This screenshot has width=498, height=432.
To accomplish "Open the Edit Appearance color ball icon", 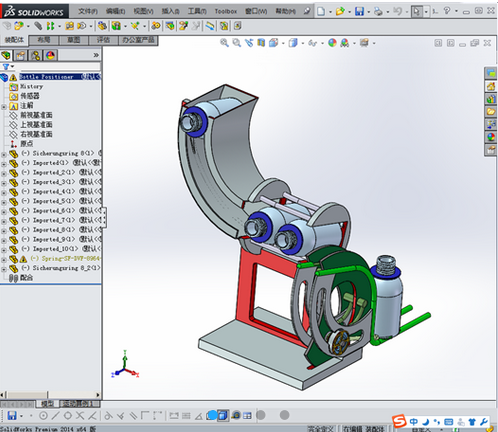I will click(332, 43).
